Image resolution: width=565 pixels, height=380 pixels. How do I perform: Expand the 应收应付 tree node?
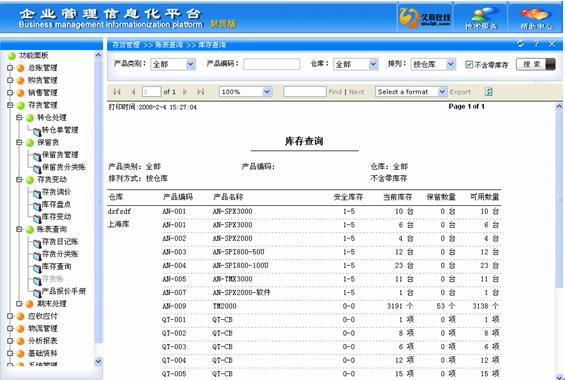10,316
